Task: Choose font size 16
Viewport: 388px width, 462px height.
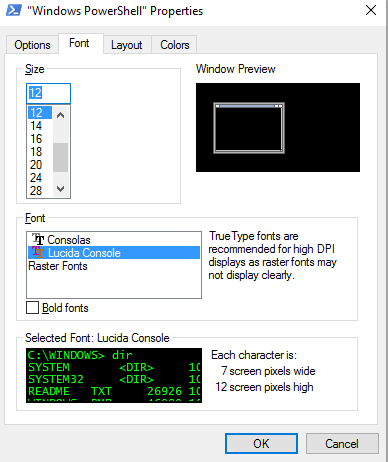Action: click(40, 139)
